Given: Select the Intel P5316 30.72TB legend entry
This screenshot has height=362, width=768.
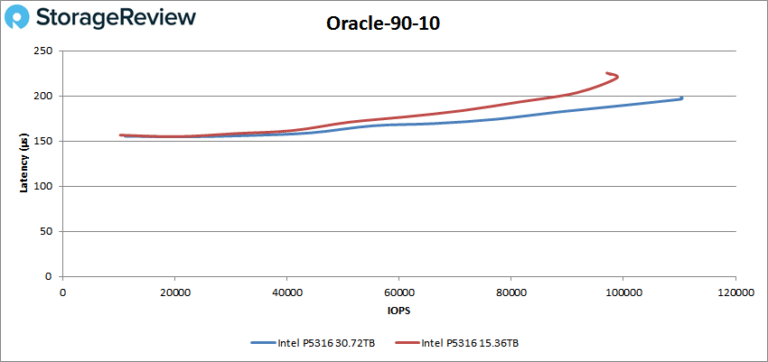Looking at the screenshot, I should point(313,343).
